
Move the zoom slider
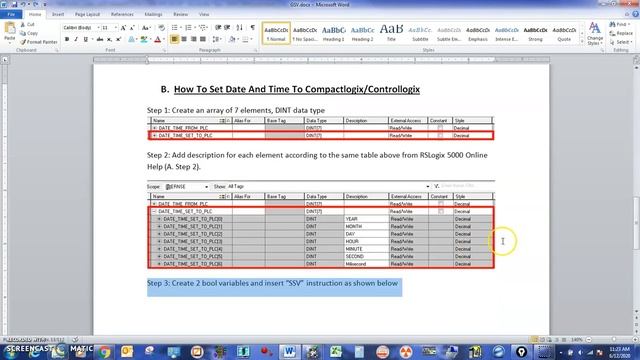(613, 340)
